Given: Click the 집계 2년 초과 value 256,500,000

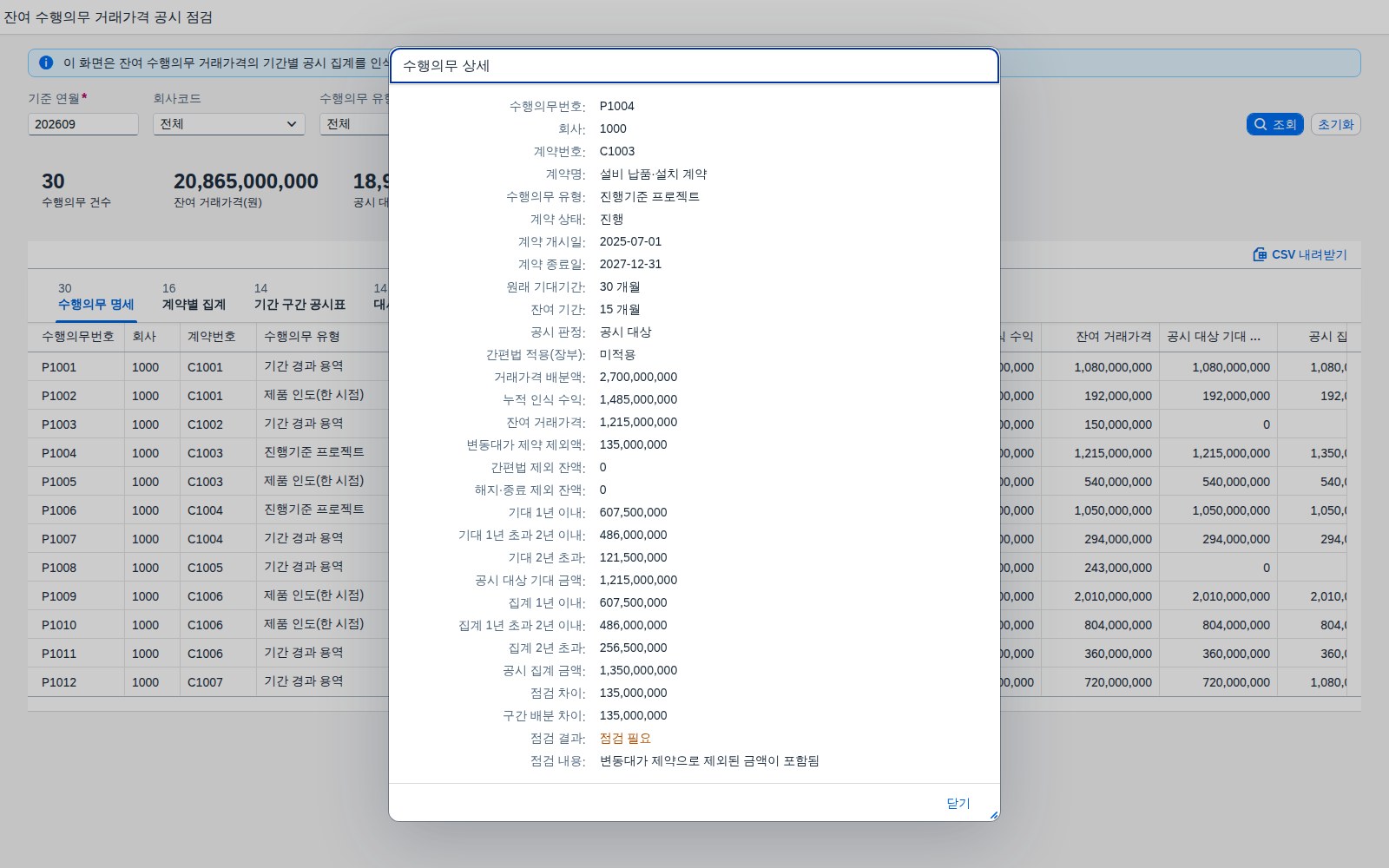Looking at the screenshot, I should pyautogui.click(x=634, y=648).
